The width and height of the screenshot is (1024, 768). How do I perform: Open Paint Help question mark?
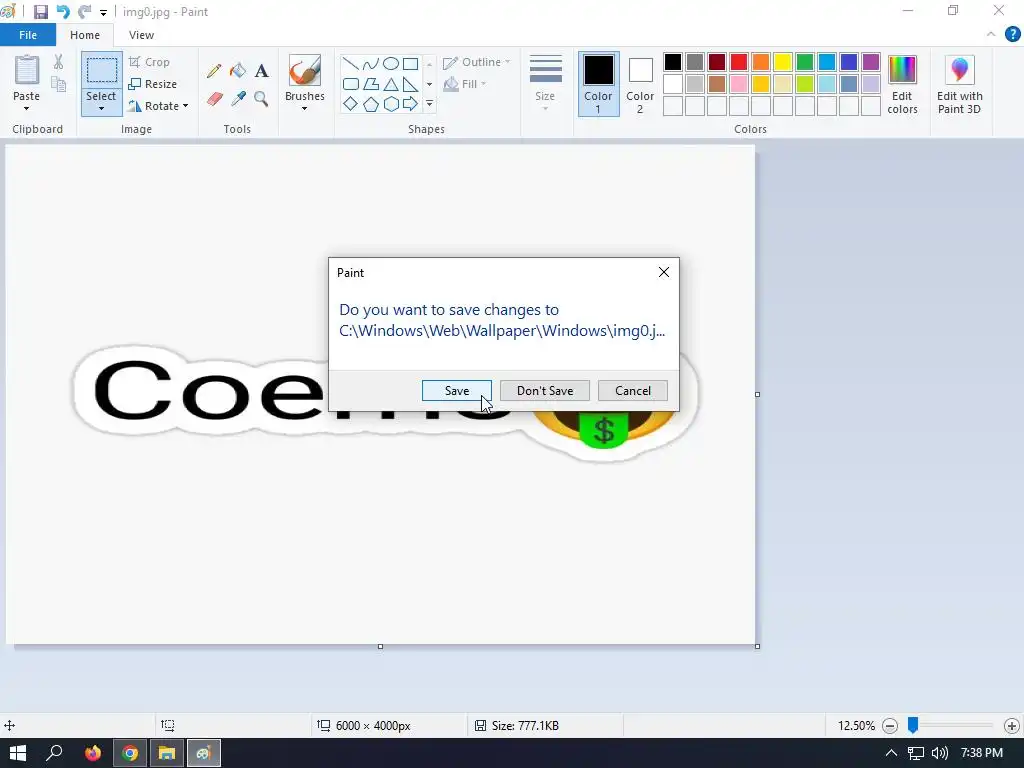(x=1012, y=35)
